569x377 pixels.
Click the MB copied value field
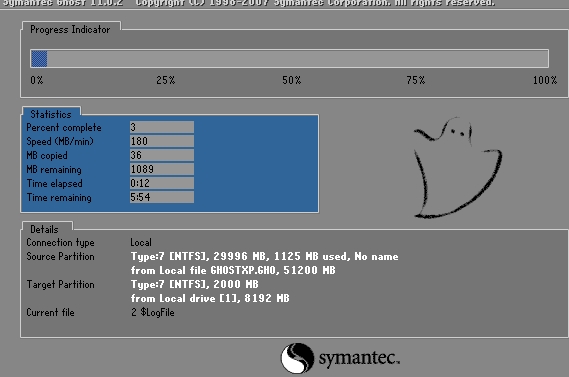click(x=162, y=155)
